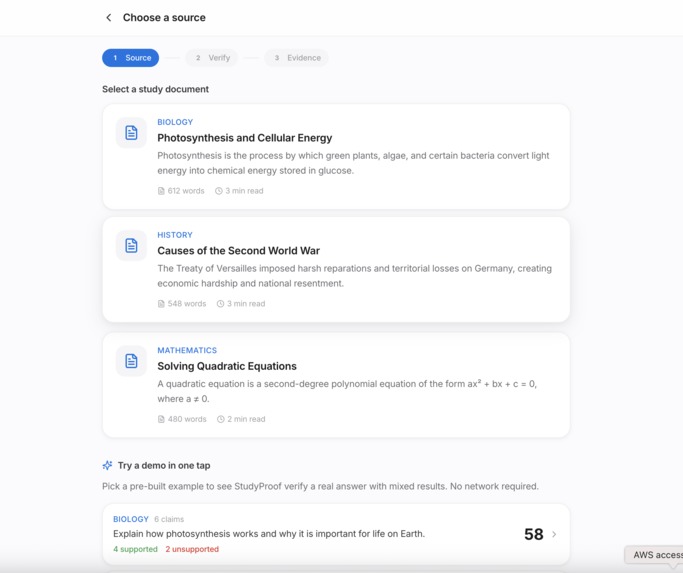The image size is (683, 573).
Task: Click the 480 words count
Action: pos(187,419)
